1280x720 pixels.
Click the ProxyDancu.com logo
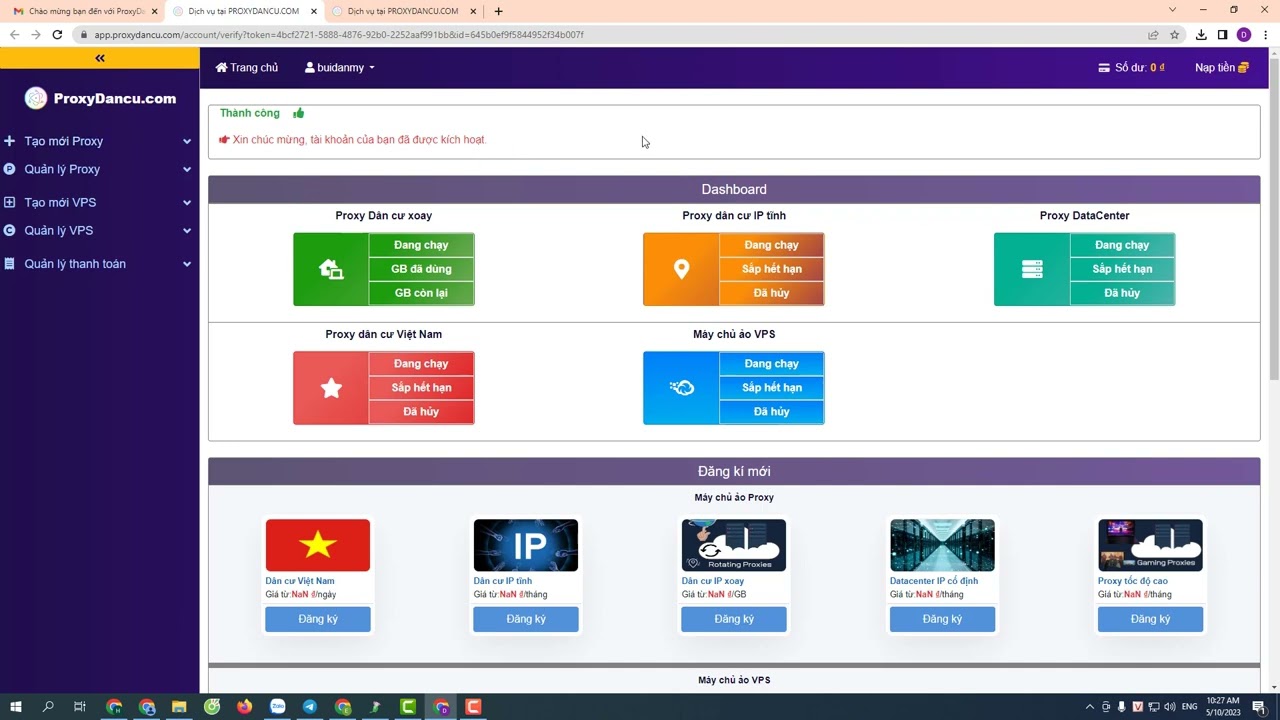coord(100,98)
